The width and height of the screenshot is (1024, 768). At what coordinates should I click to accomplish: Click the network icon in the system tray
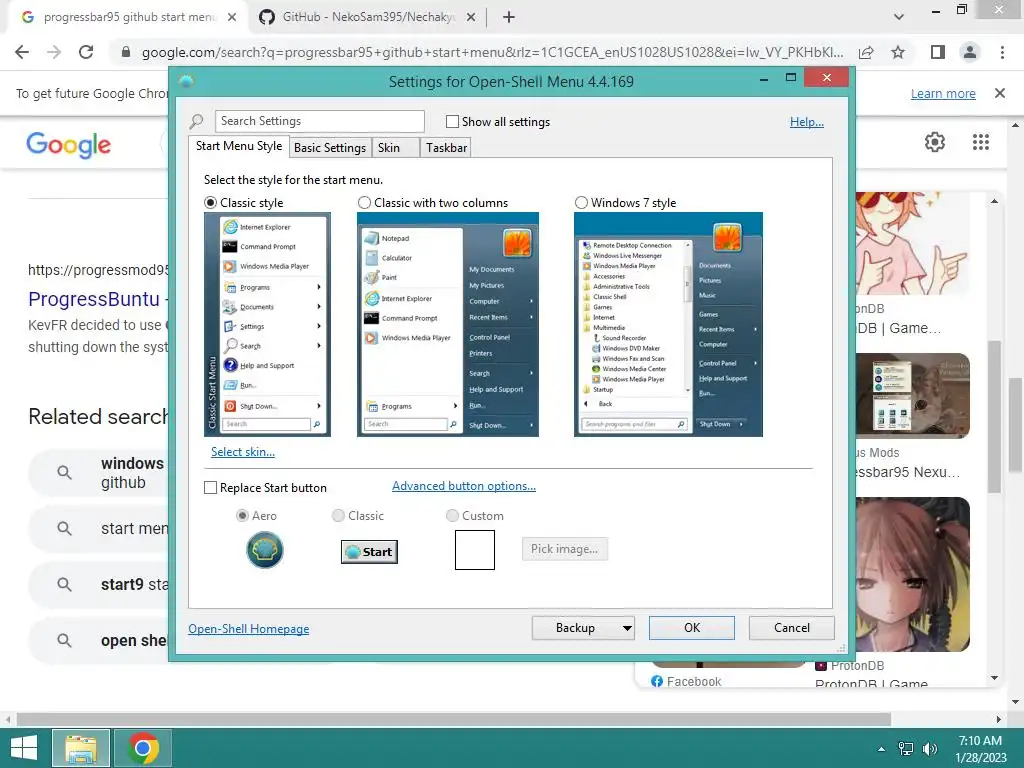(906, 749)
